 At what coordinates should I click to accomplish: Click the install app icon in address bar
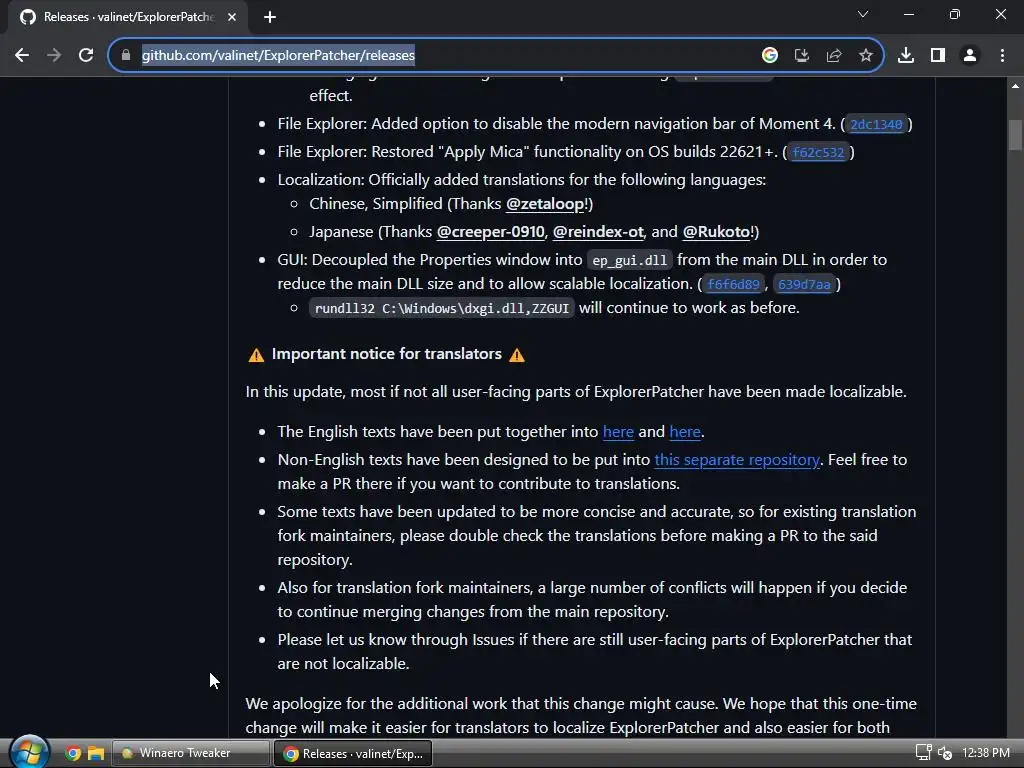(x=802, y=56)
